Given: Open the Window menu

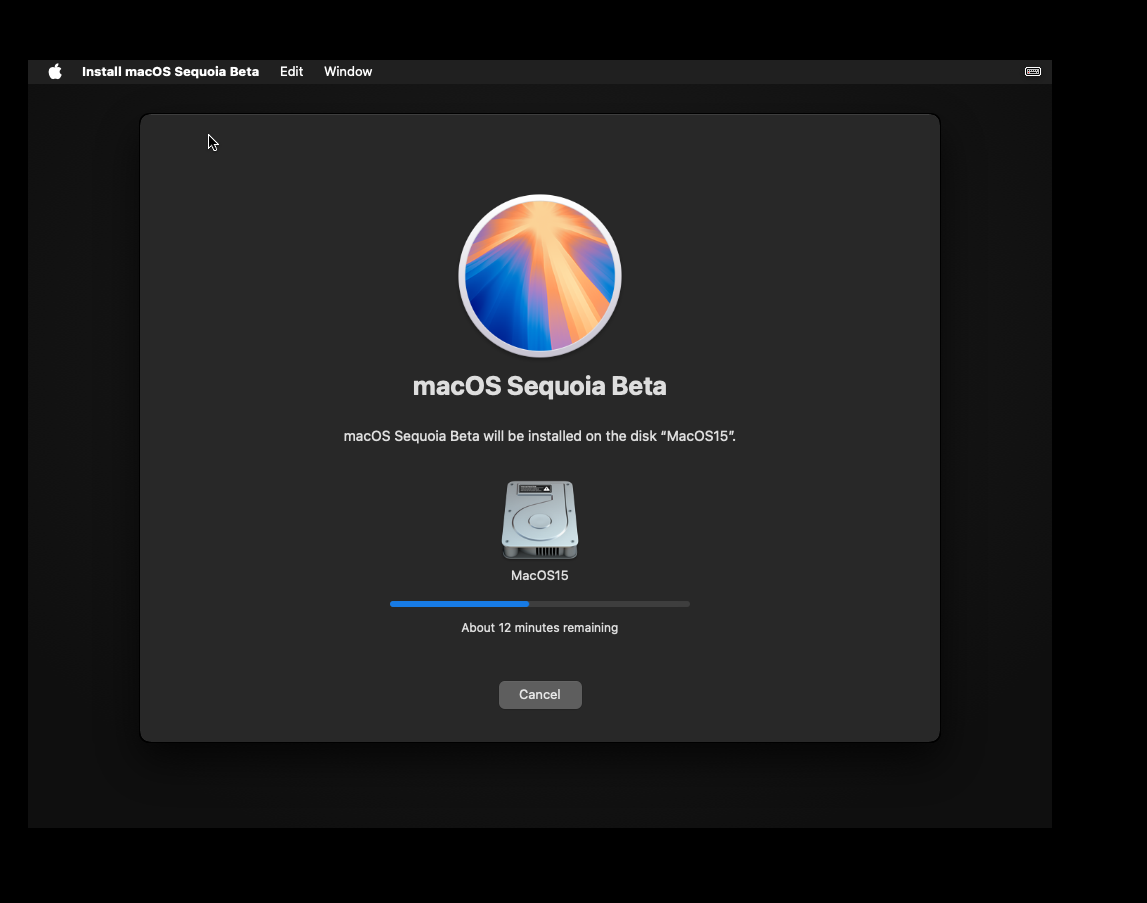Looking at the screenshot, I should 348,72.
